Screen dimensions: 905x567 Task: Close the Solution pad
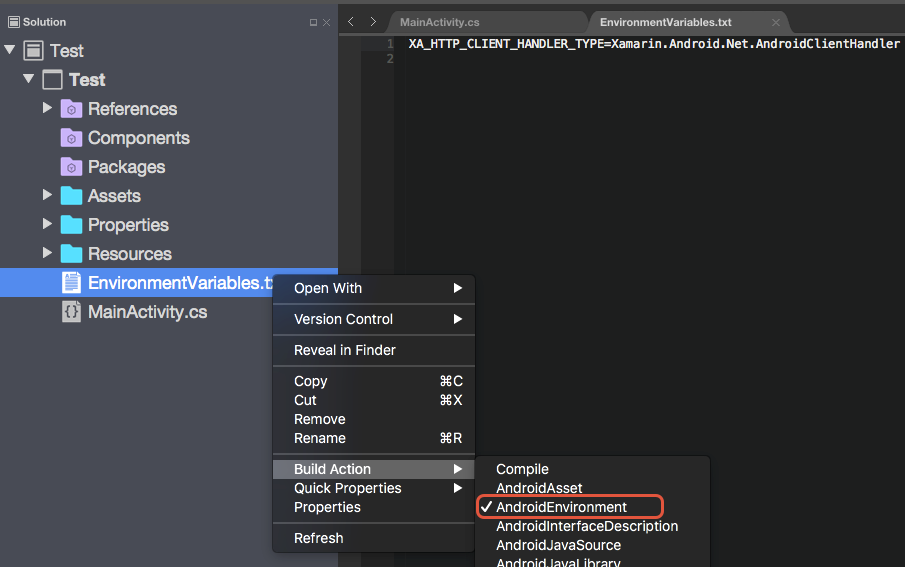pyautogui.click(x=327, y=23)
